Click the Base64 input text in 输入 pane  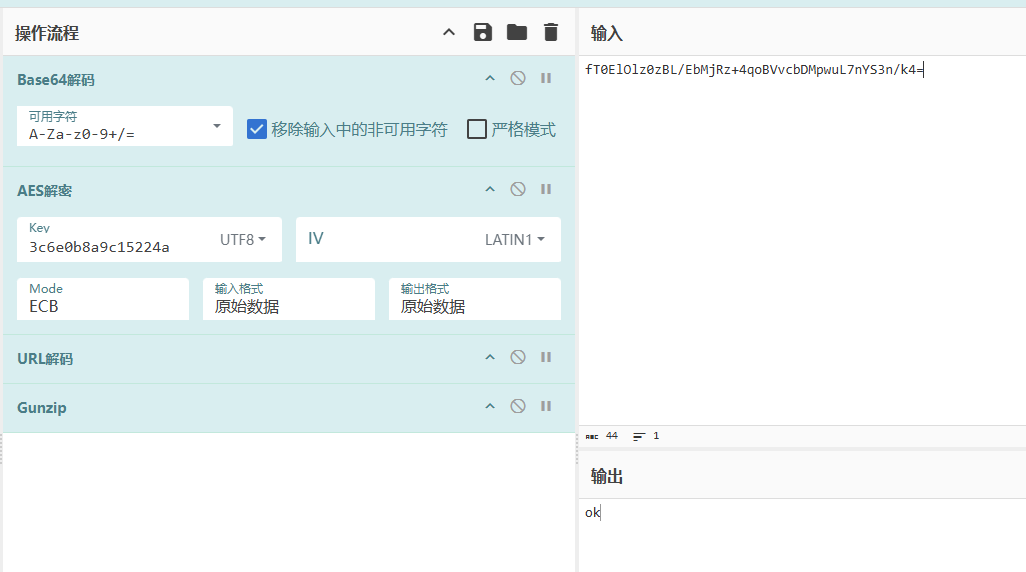point(754,69)
